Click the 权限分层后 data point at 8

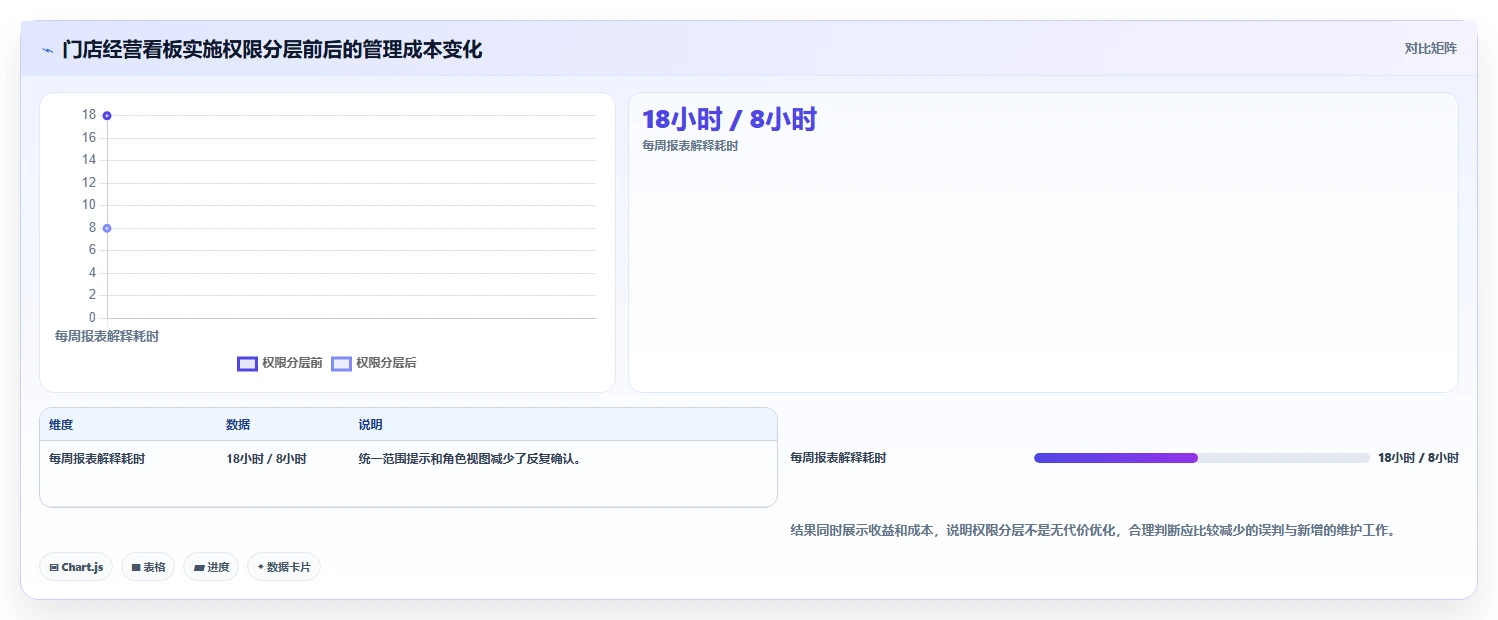point(107,228)
